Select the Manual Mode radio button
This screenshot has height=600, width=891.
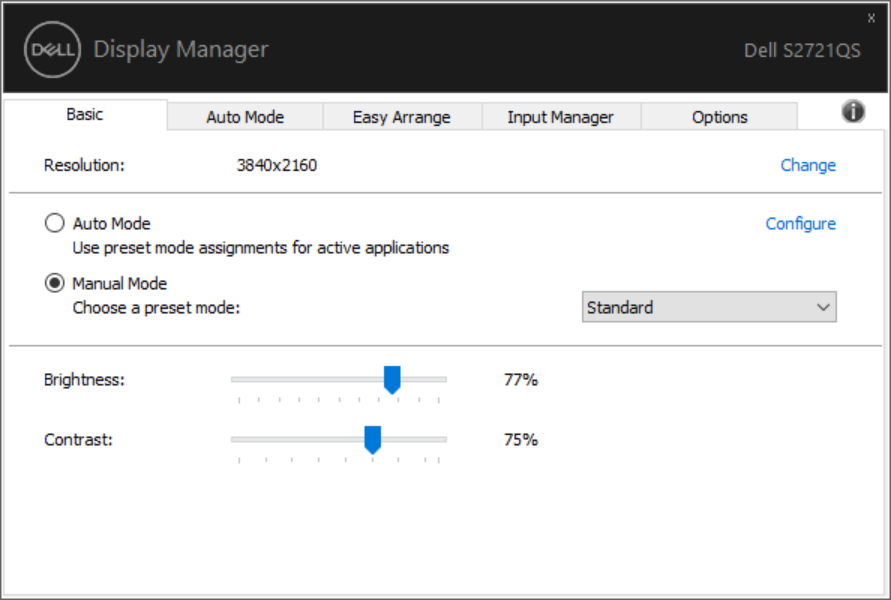tap(55, 284)
